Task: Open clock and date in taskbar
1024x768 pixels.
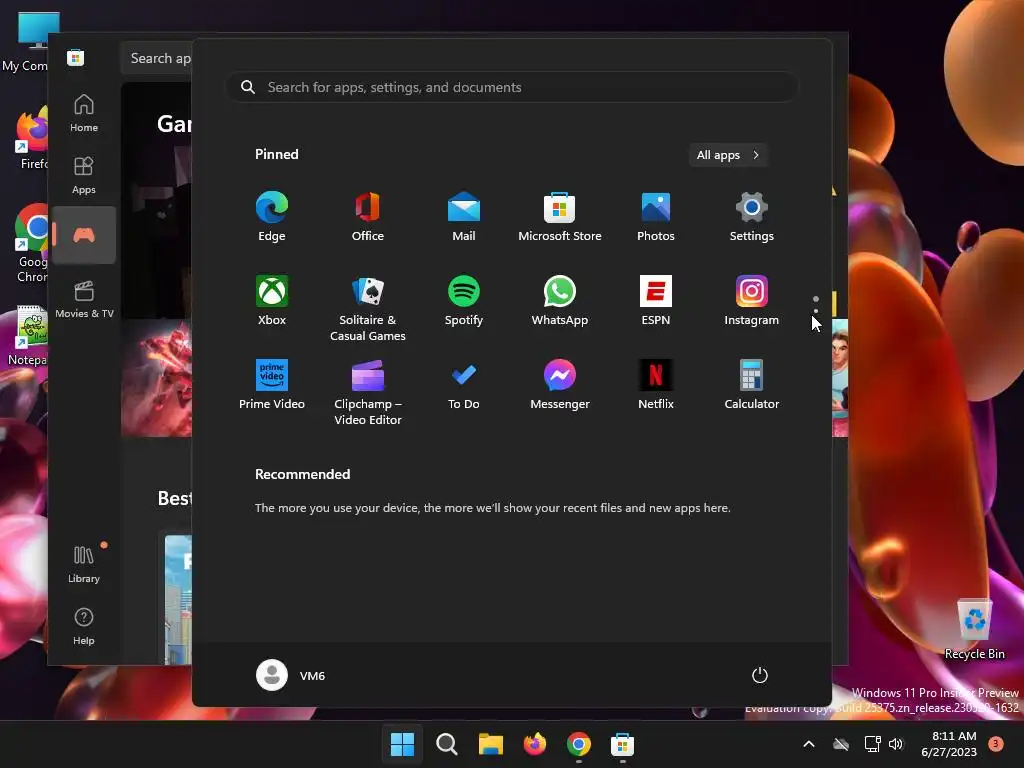Action: click(x=949, y=744)
